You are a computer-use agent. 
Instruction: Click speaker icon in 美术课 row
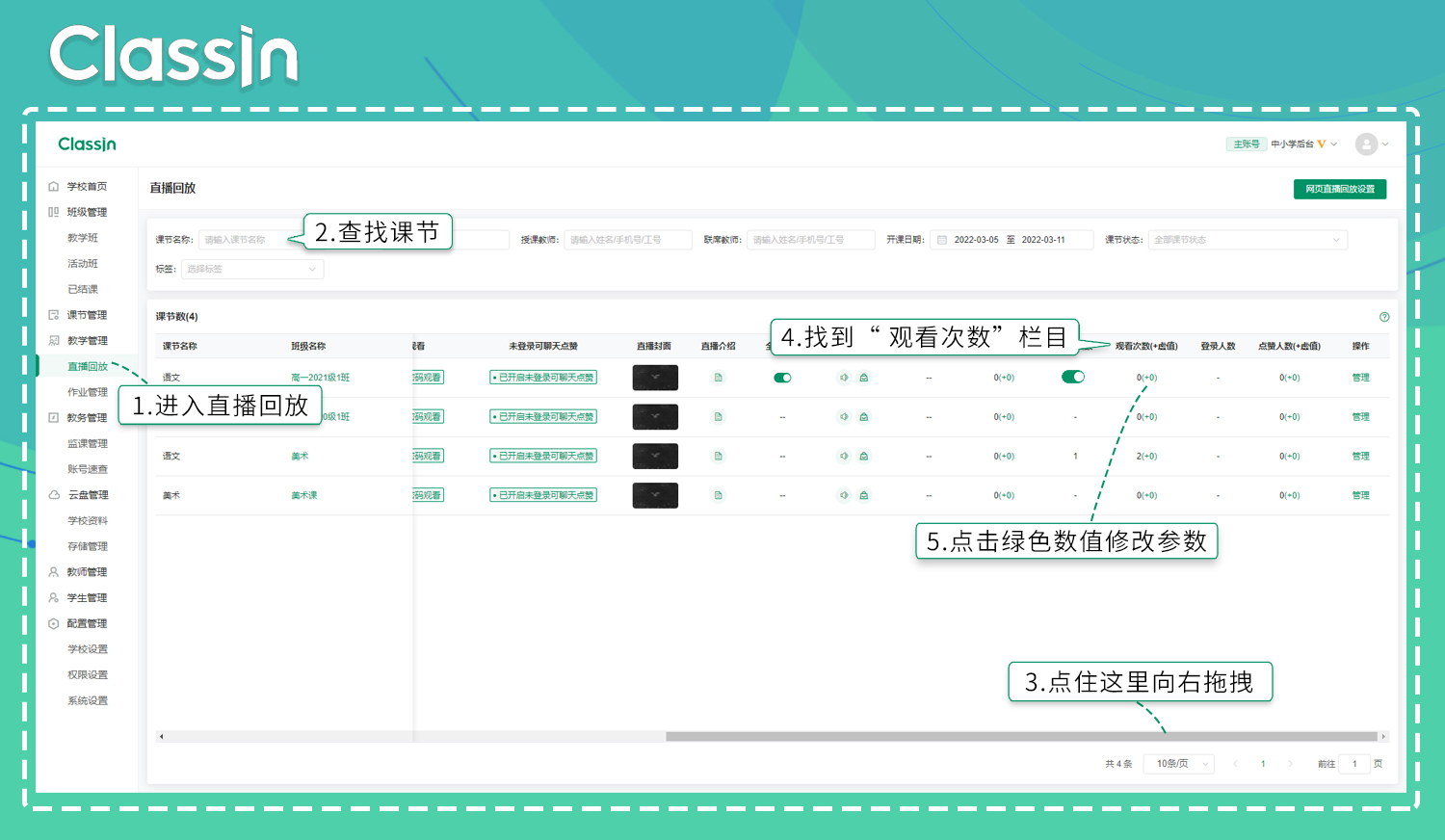tap(844, 495)
